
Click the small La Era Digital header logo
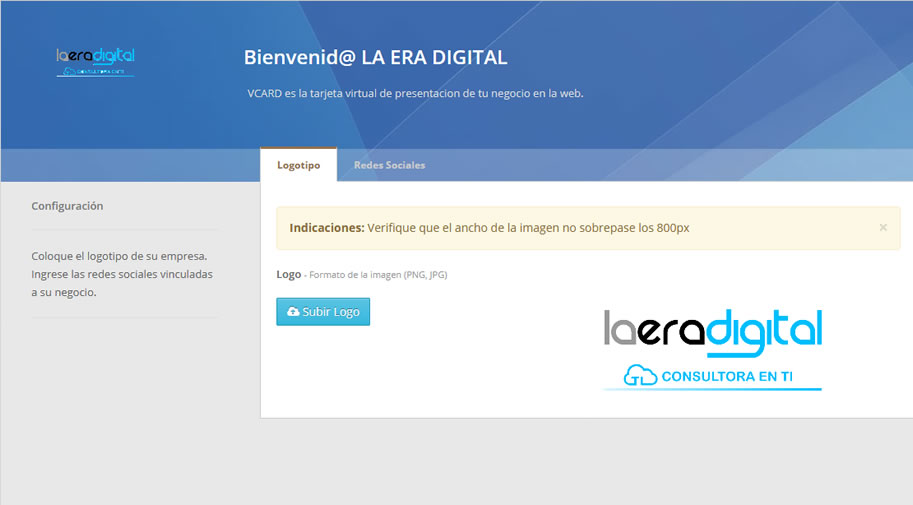click(95, 61)
